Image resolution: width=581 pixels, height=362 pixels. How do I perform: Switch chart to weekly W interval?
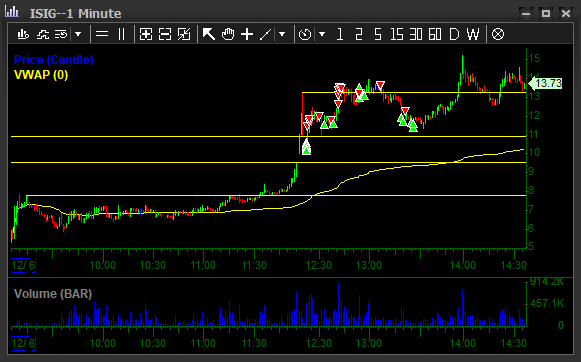point(473,34)
